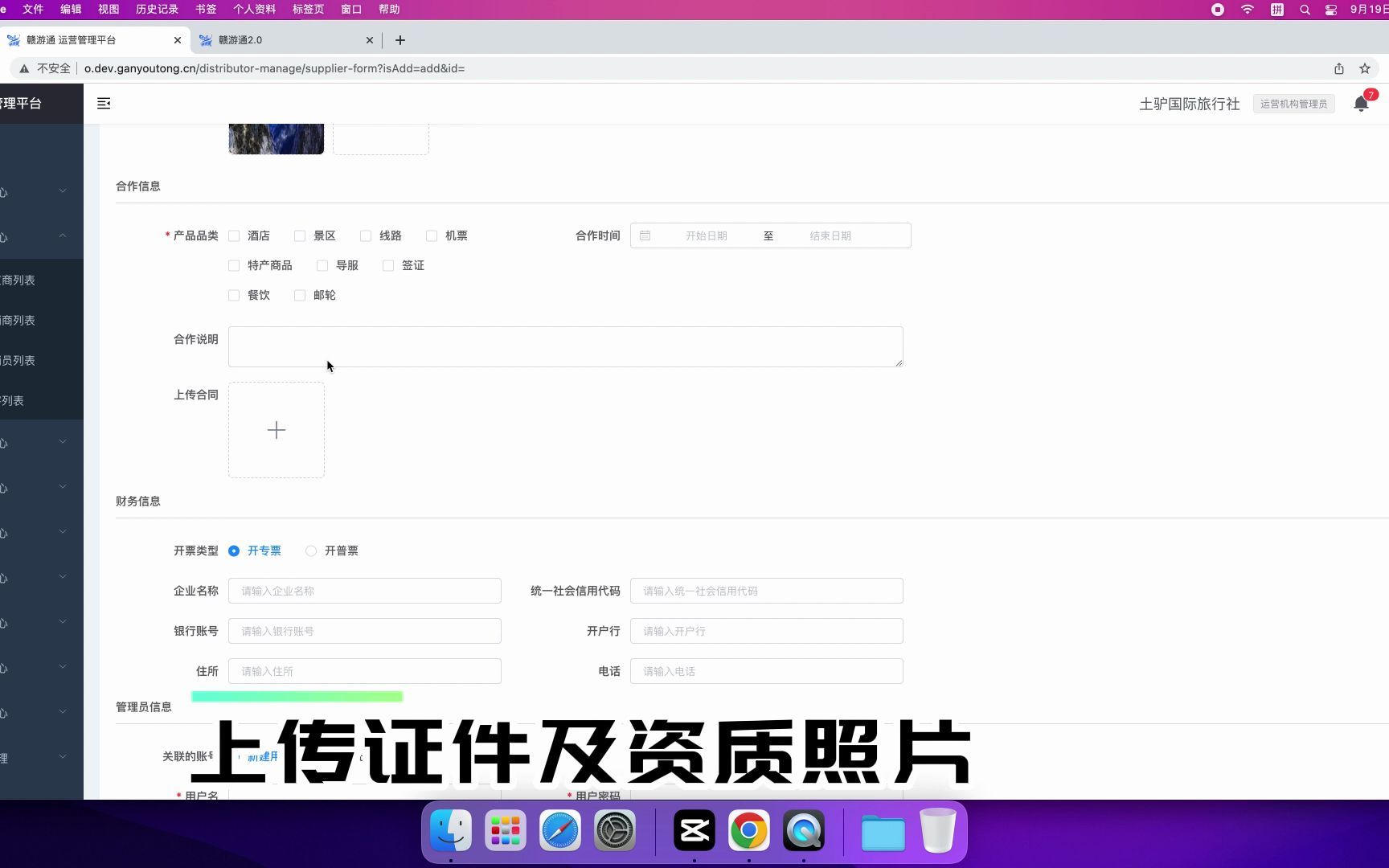
Task: Close the 赣游通2.0 tab
Action: pyautogui.click(x=370, y=40)
